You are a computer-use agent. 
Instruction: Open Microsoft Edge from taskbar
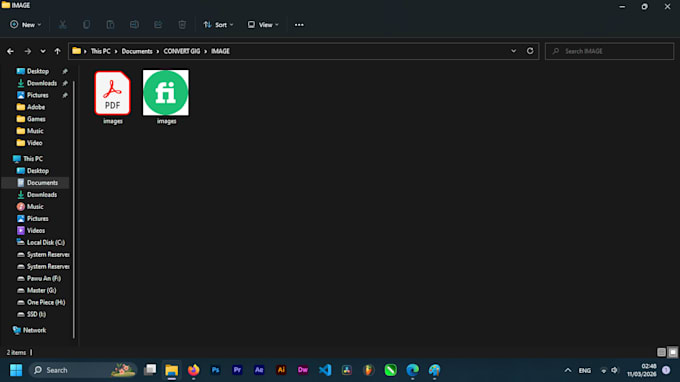pyautogui.click(x=412, y=370)
